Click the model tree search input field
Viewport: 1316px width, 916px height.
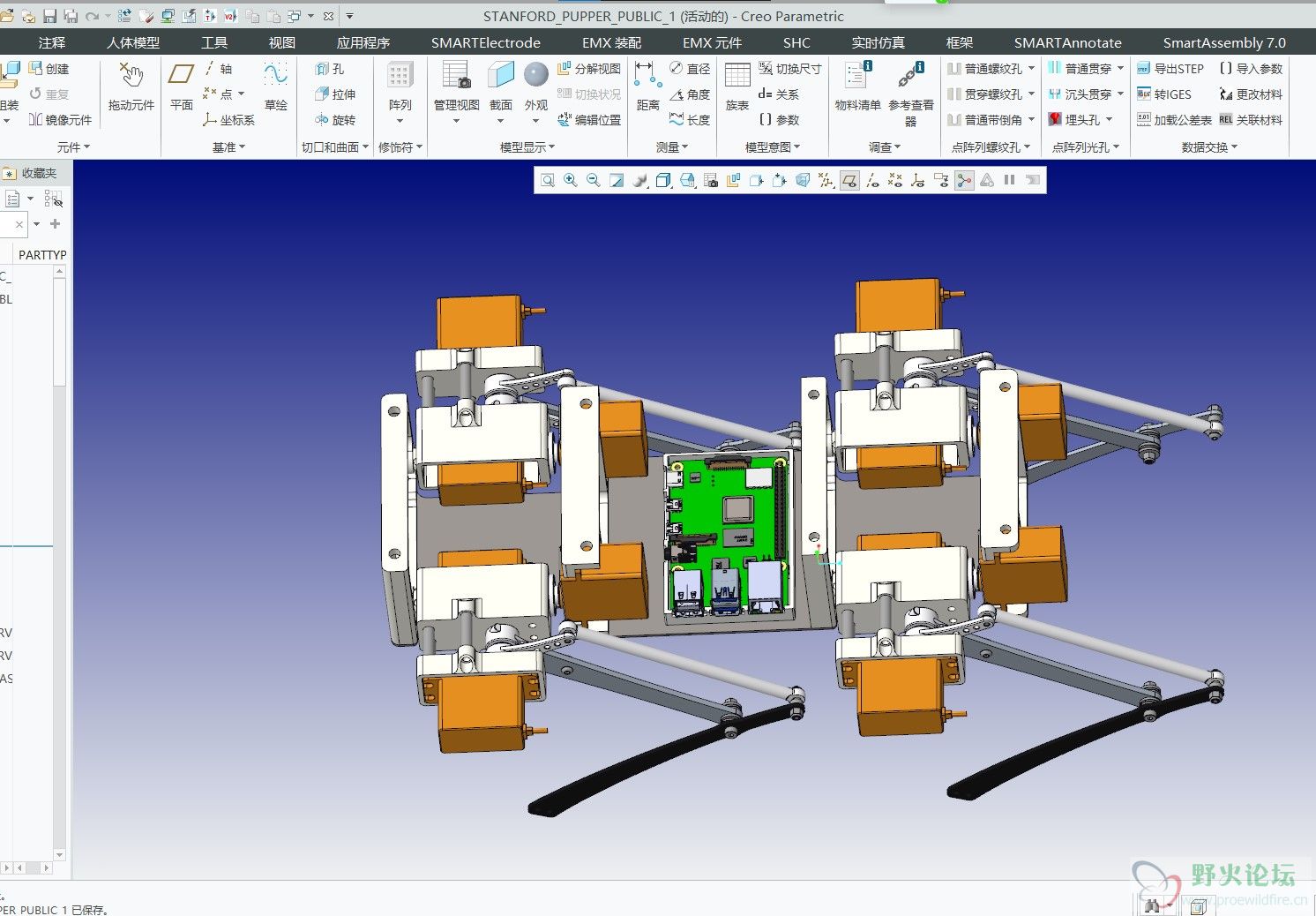coord(12,225)
